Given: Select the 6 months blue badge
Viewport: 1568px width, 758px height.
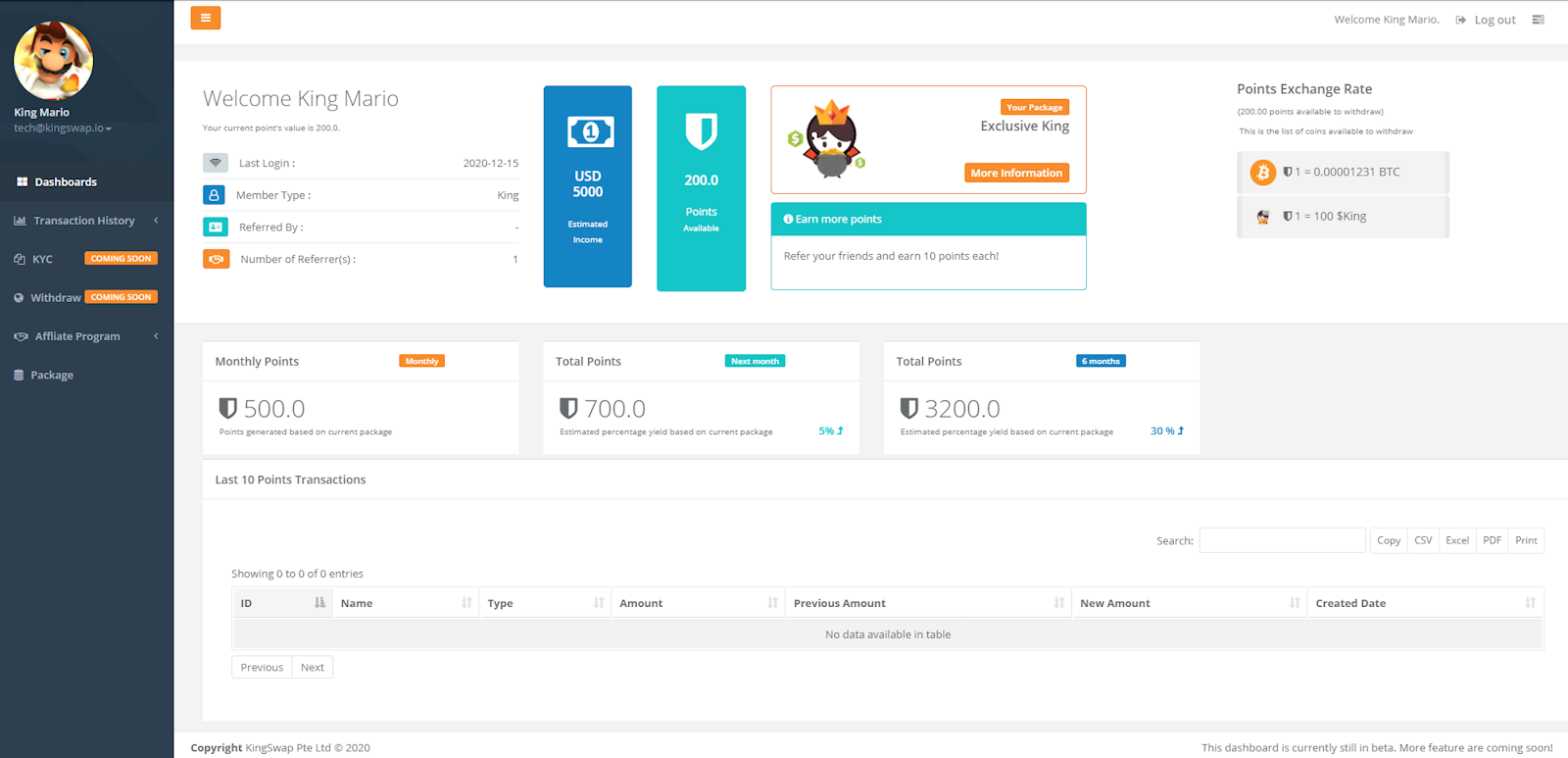Looking at the screenshot, I should pyautogui.click(x=1101, y=361).
